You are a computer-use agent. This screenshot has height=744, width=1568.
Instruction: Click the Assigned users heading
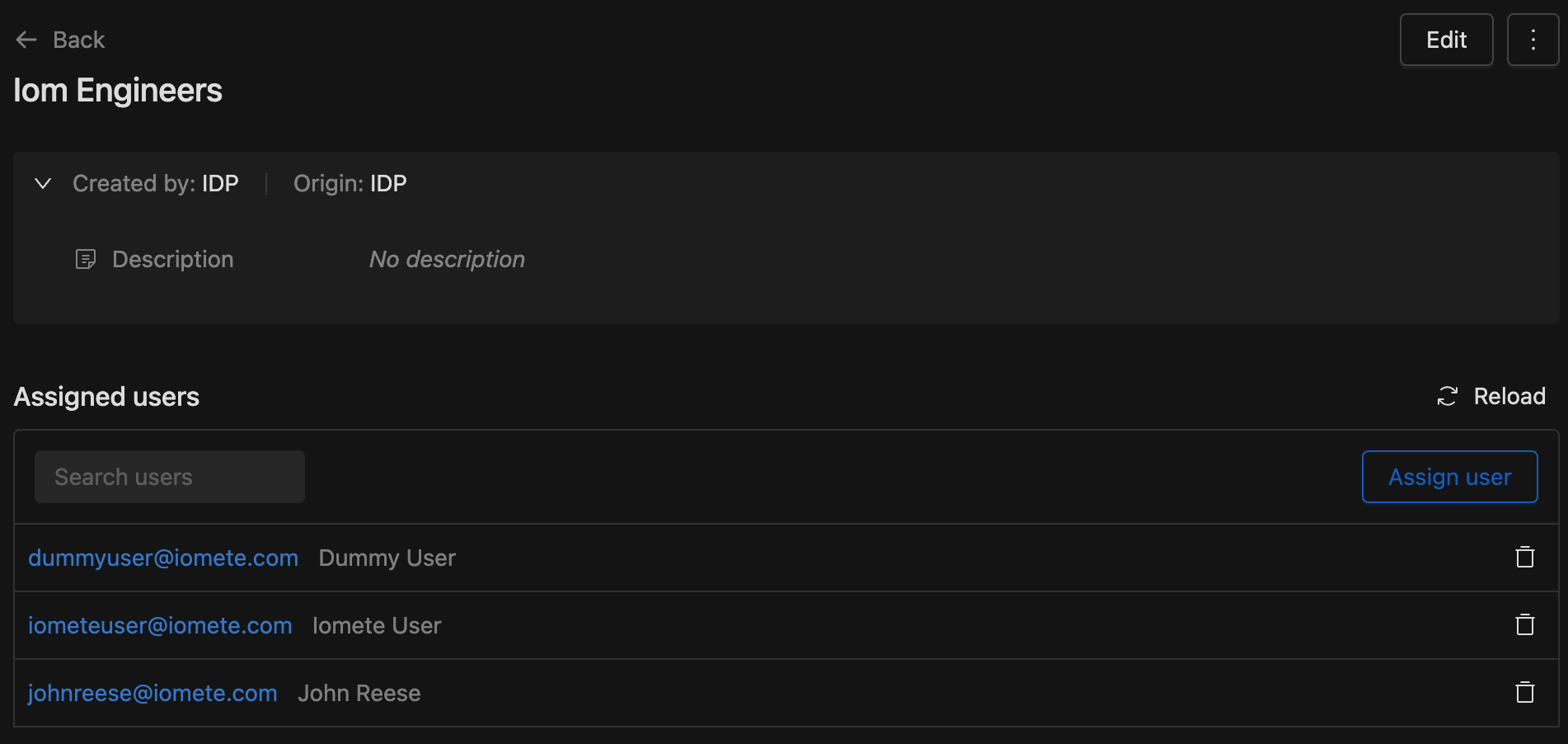(106, 397)
